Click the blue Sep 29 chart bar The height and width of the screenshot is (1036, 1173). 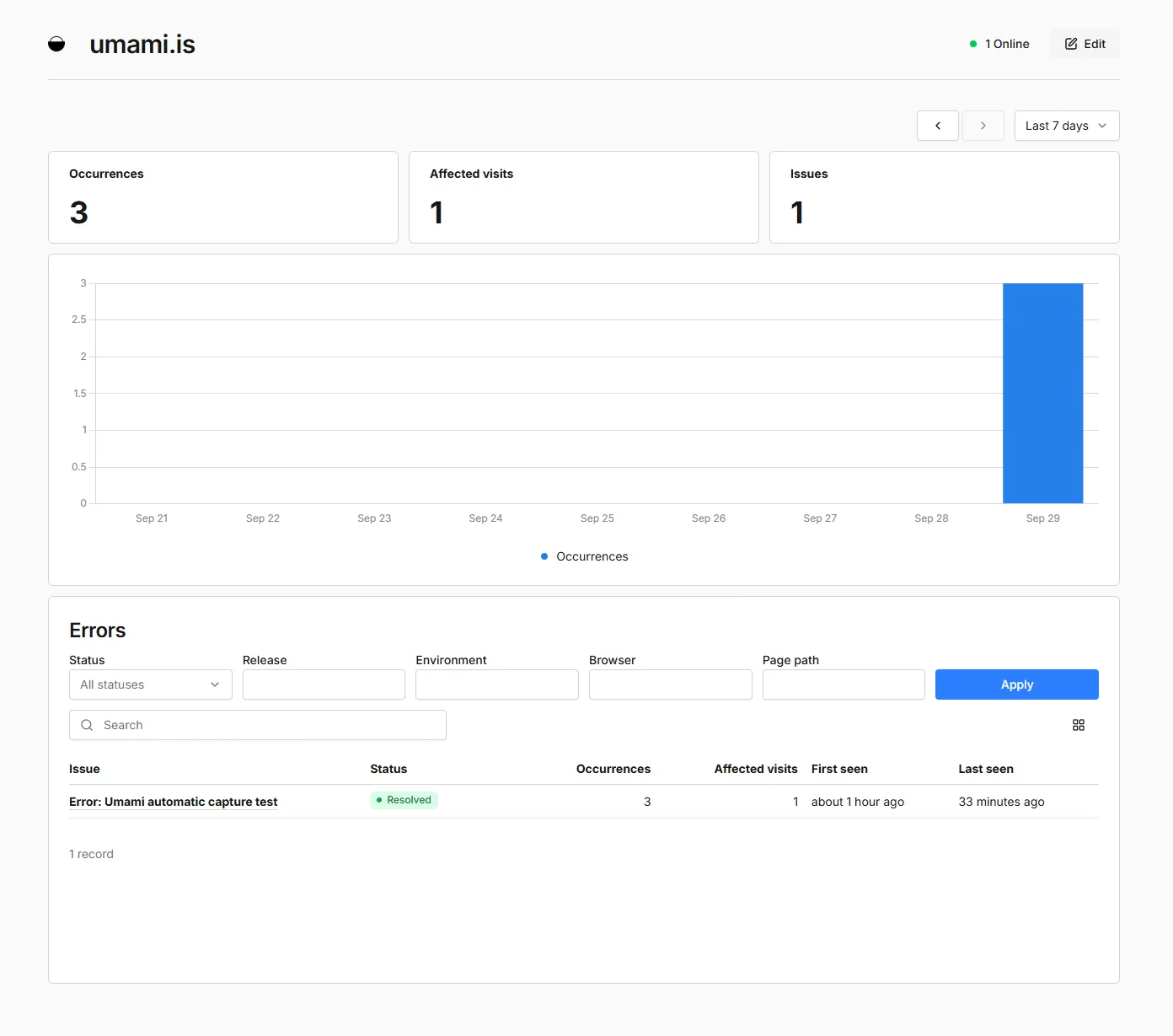pos(1042,393)
